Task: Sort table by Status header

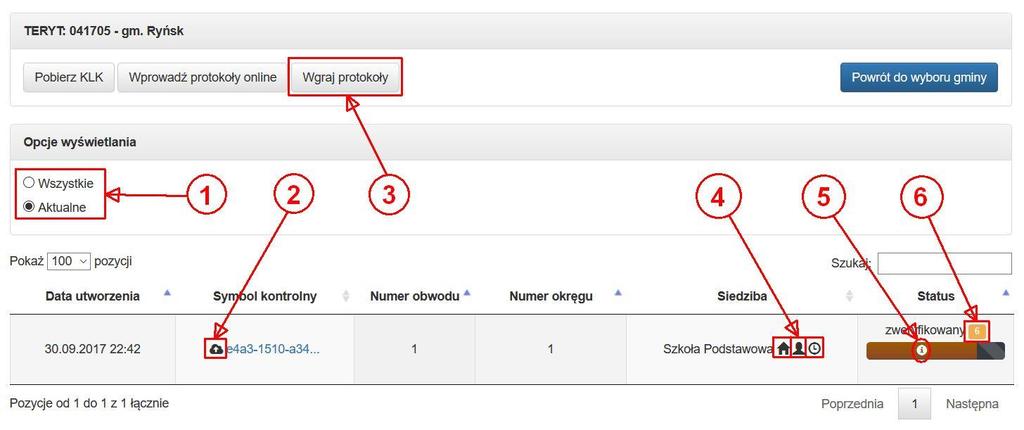Action: [936, 296]
